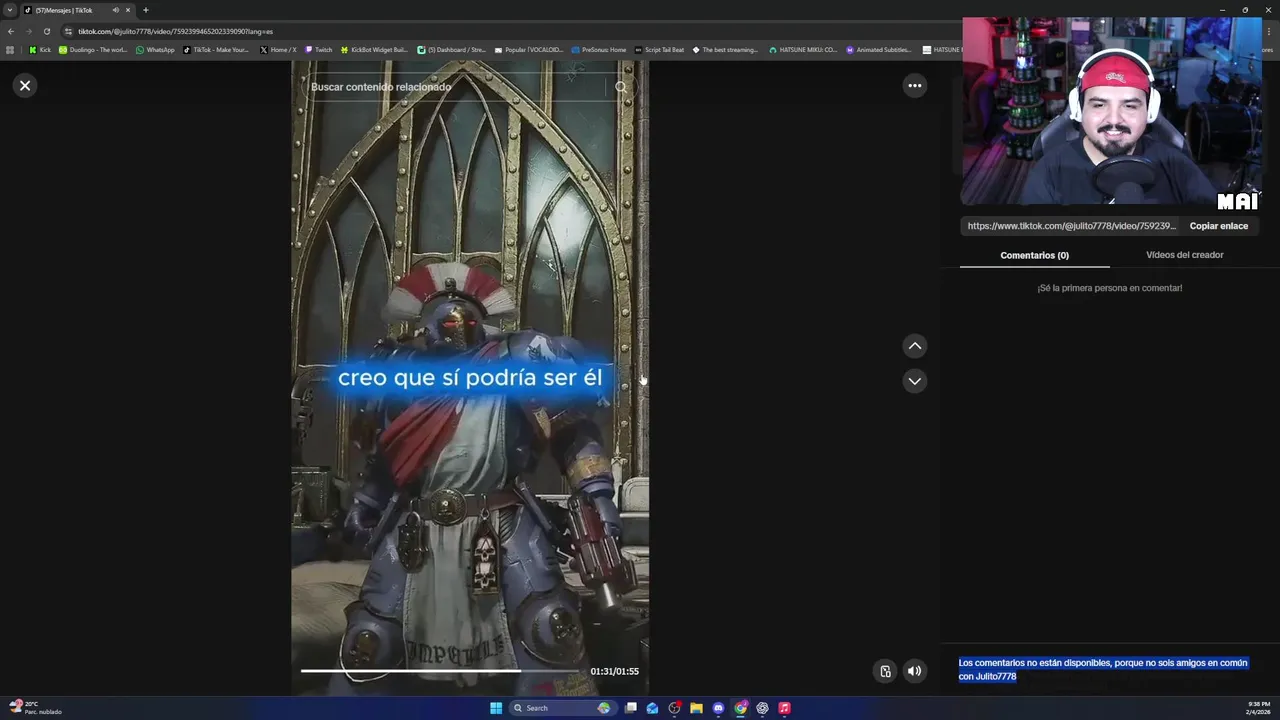Open the 'Animated Subtitles...' bookmark
This screenshot has width=1280, height=720.
pyautogui.click(x=879, y=49)
